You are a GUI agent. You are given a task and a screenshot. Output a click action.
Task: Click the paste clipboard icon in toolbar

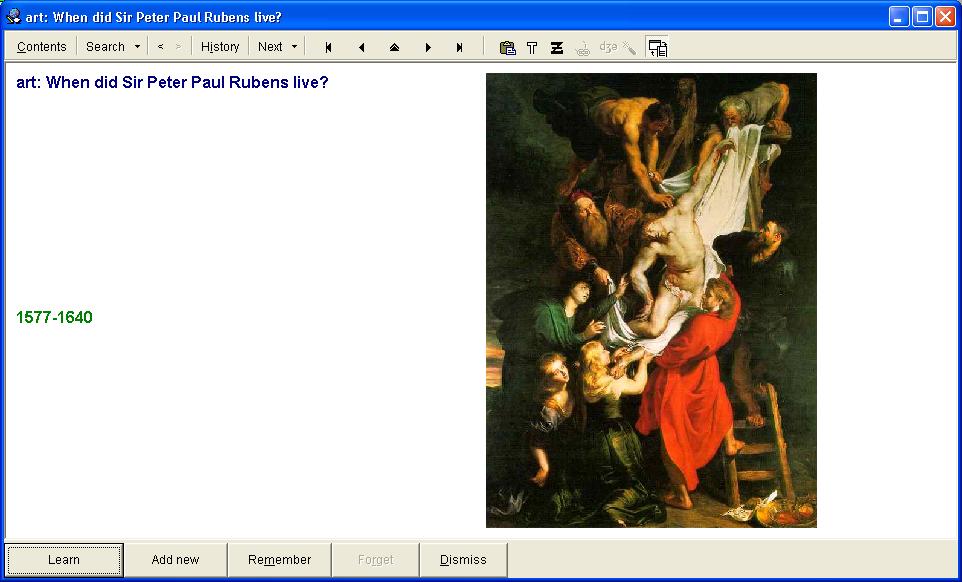507,47
